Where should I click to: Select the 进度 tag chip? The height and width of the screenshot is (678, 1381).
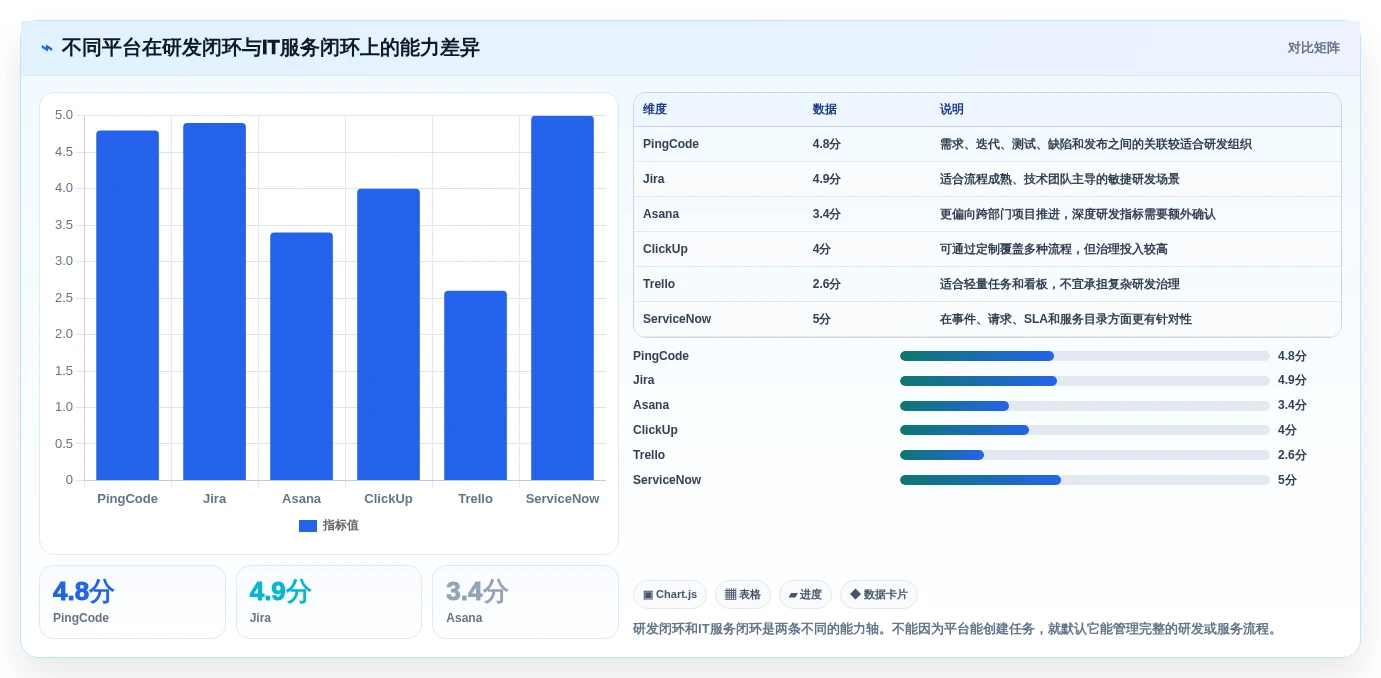tap(805, 595)
